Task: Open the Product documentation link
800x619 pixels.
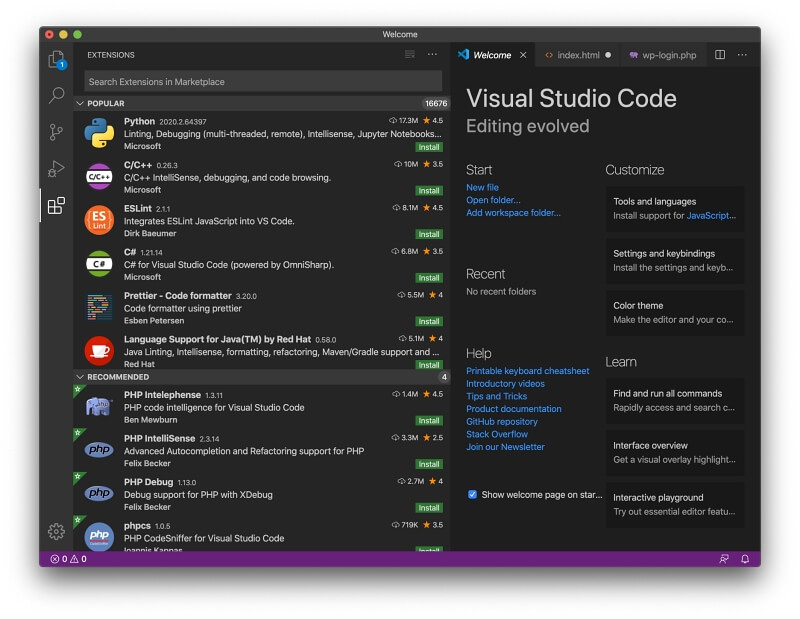Action: [513, 409]
